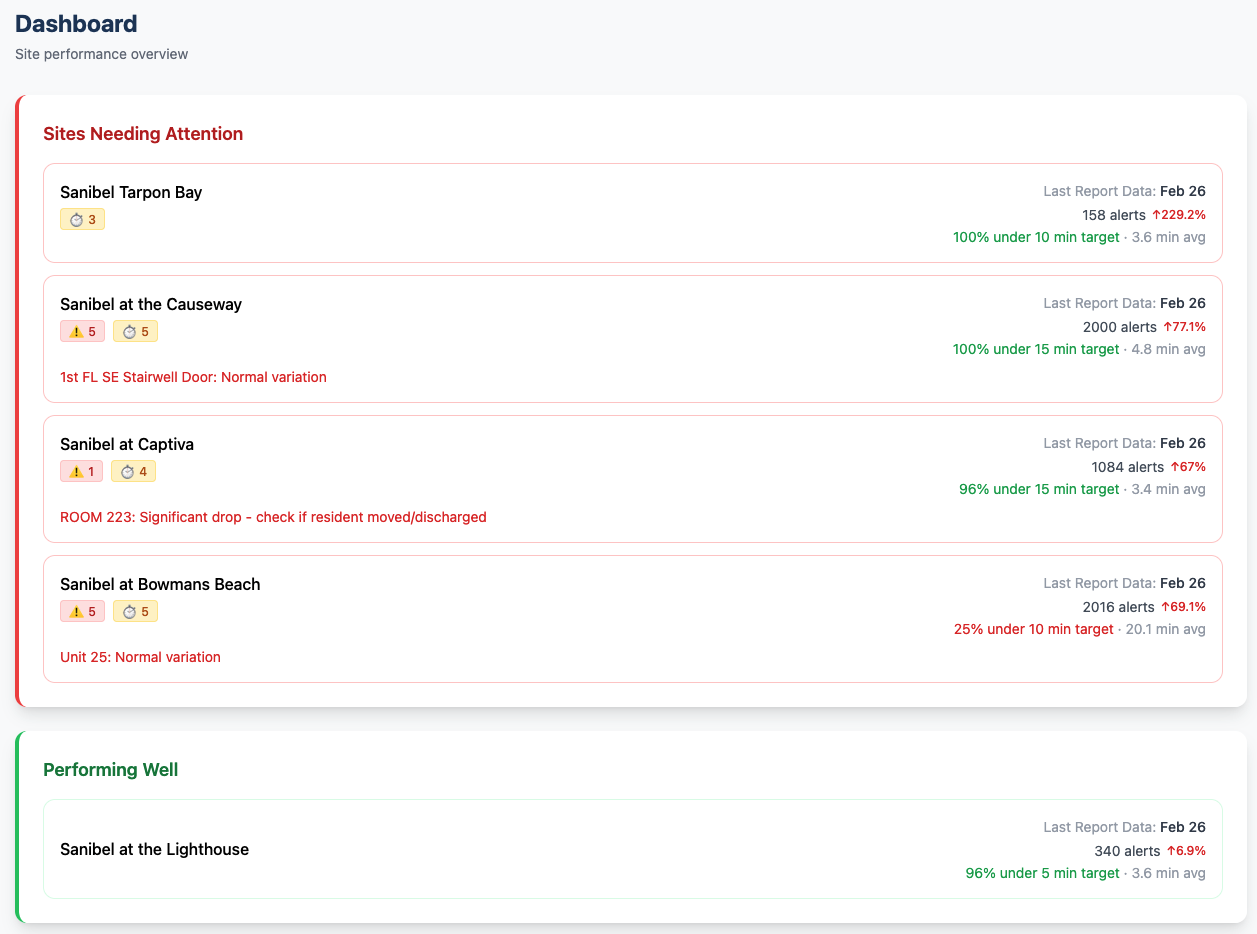
Task: Click the warning badge on Sanibel at Bowmans Beach
Action: pos(82,610)
